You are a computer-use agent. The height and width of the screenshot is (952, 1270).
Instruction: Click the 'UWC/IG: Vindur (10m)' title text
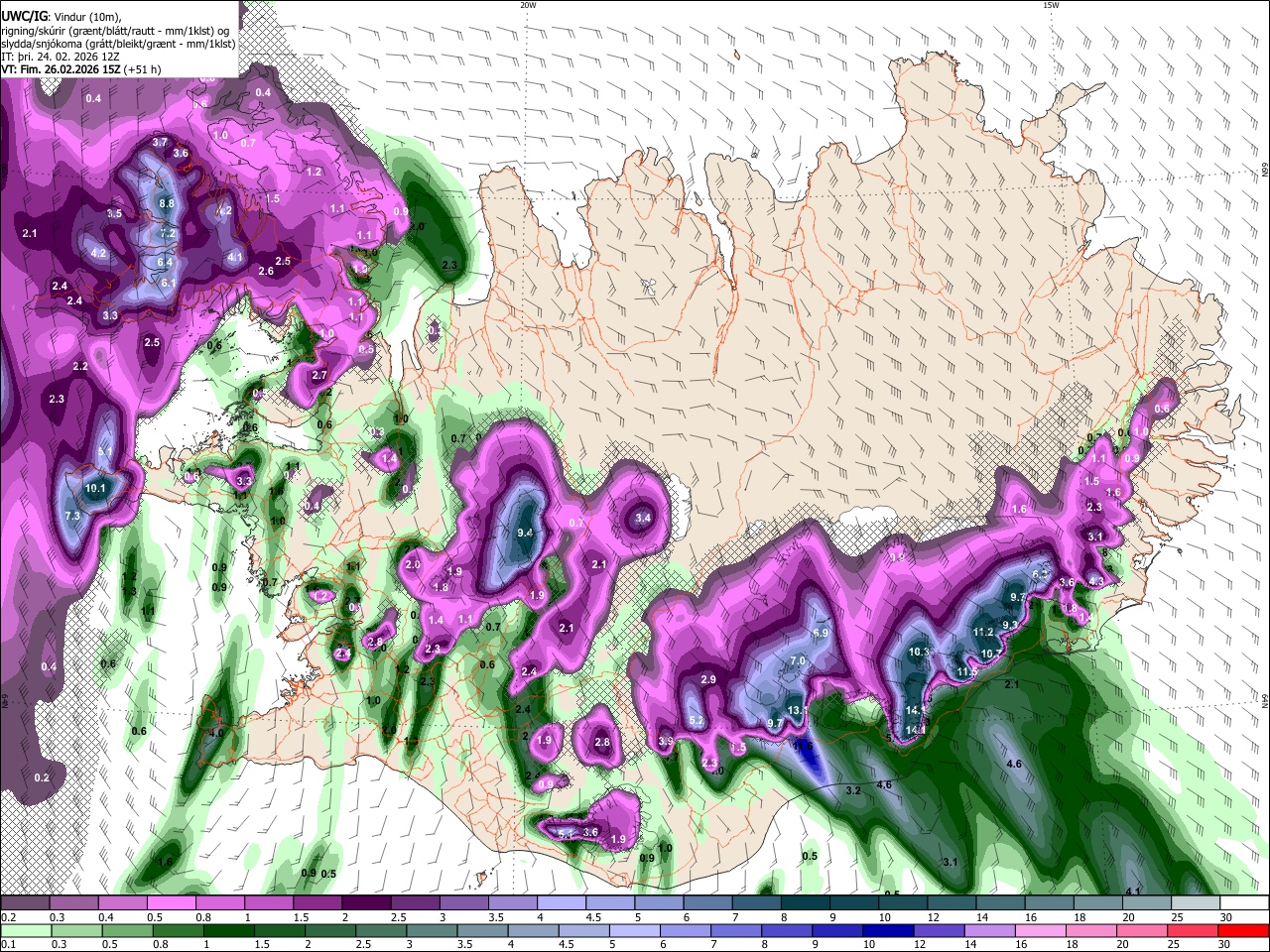61,16
